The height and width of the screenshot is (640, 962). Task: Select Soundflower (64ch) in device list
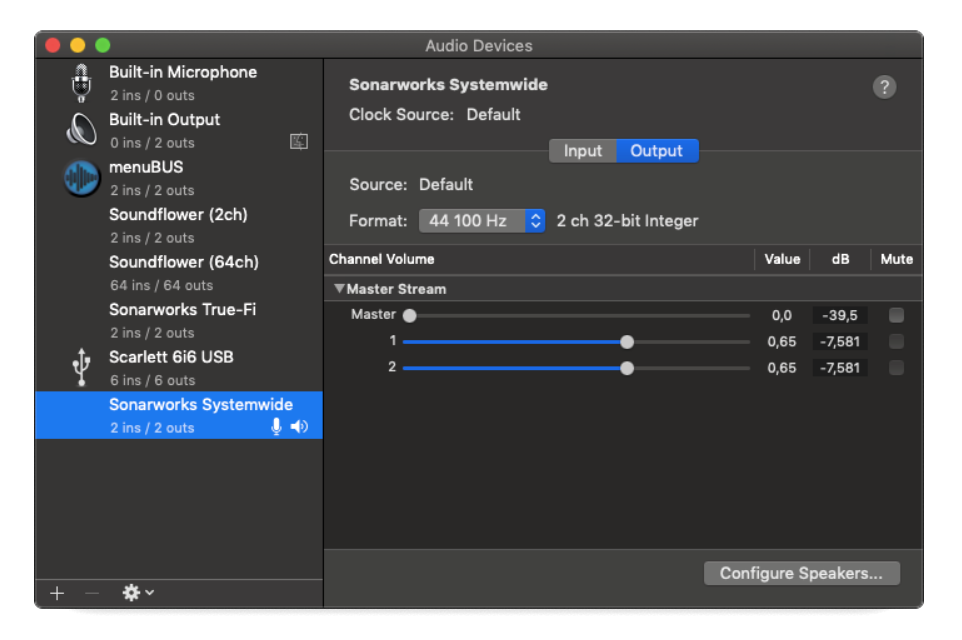point(179,273)
